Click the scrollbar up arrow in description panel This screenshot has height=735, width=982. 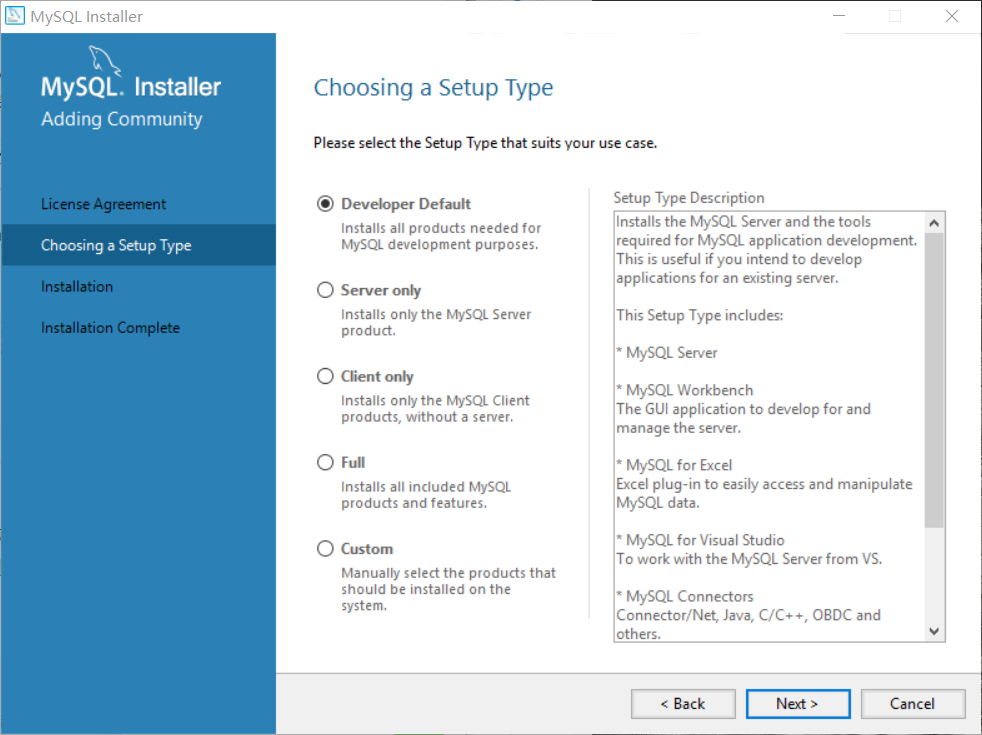(934, 220)
